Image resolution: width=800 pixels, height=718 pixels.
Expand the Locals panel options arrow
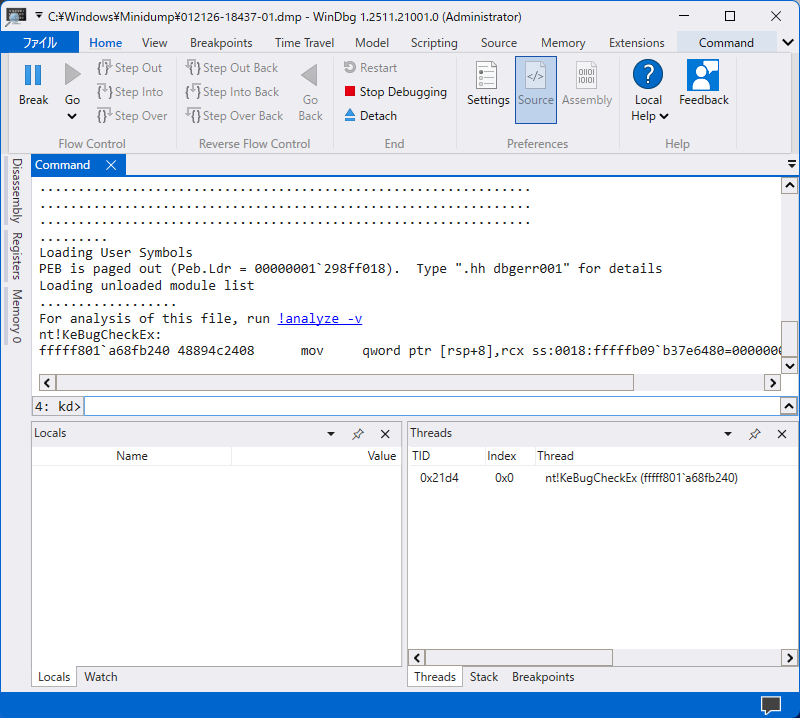click(x=331, y=434)
